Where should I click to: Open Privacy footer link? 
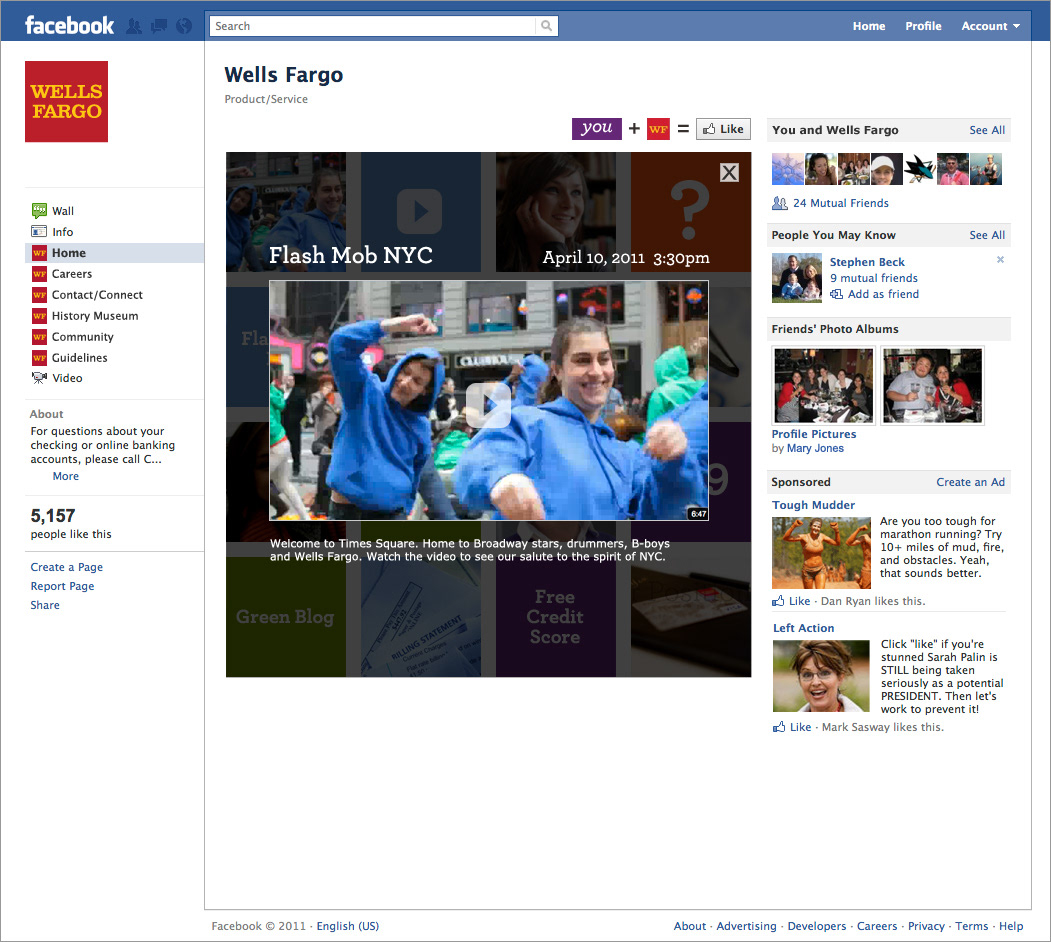(926, 926)
